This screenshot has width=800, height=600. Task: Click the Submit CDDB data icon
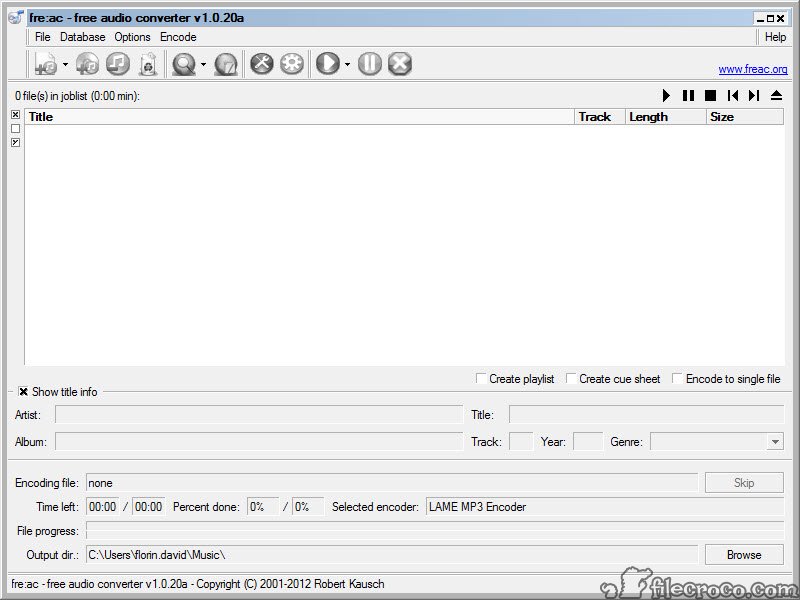point(226,64)
